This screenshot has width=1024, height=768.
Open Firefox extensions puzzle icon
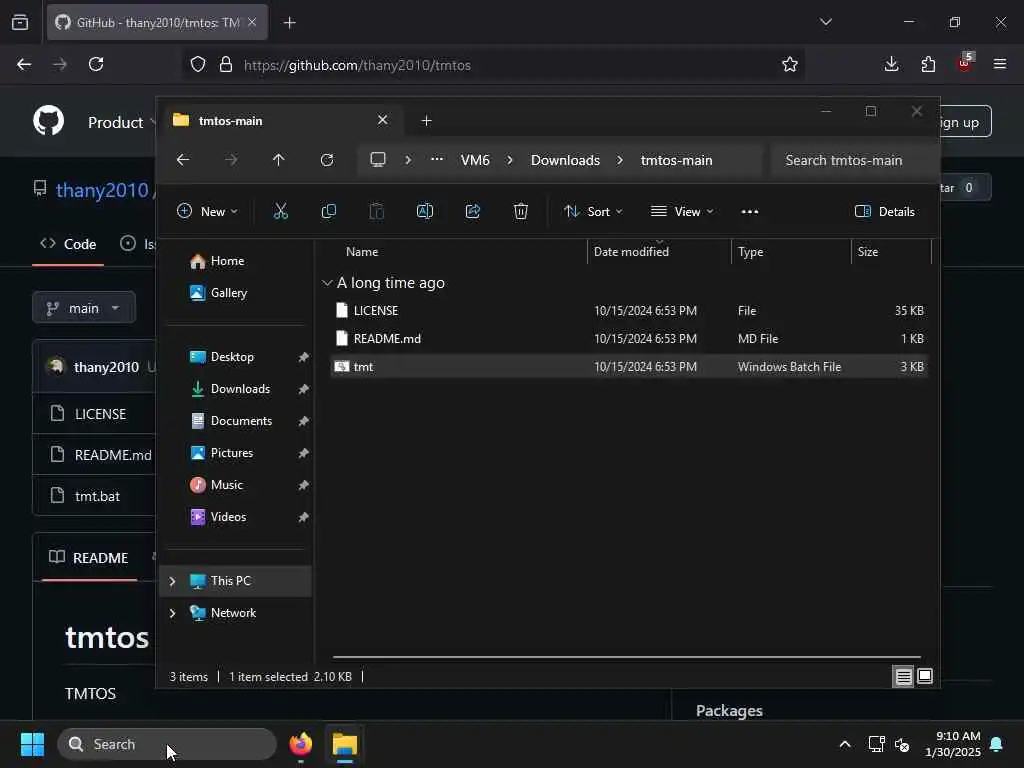928,64
